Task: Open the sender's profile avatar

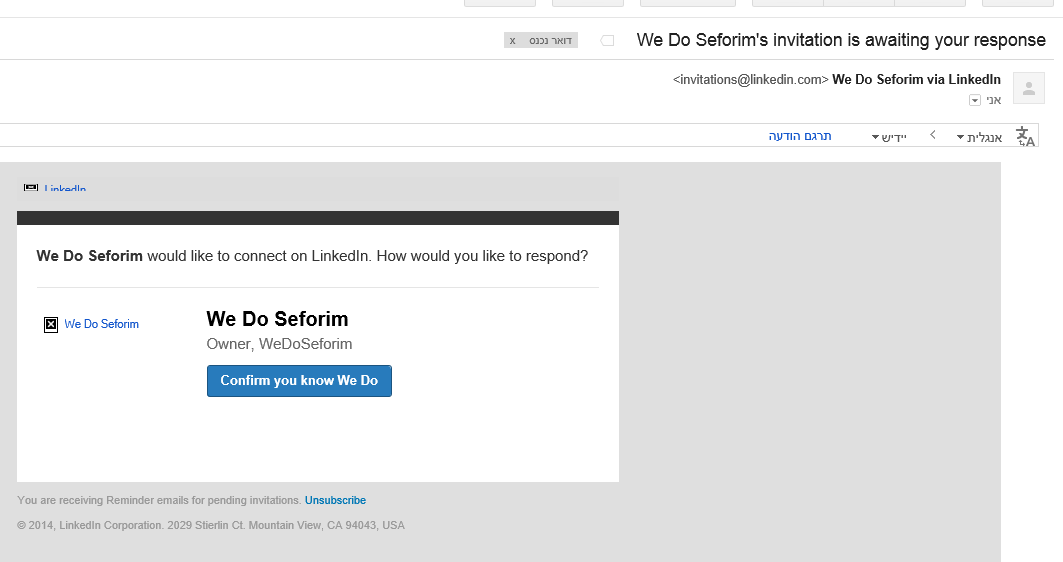Action: [x=1028, y=88]
